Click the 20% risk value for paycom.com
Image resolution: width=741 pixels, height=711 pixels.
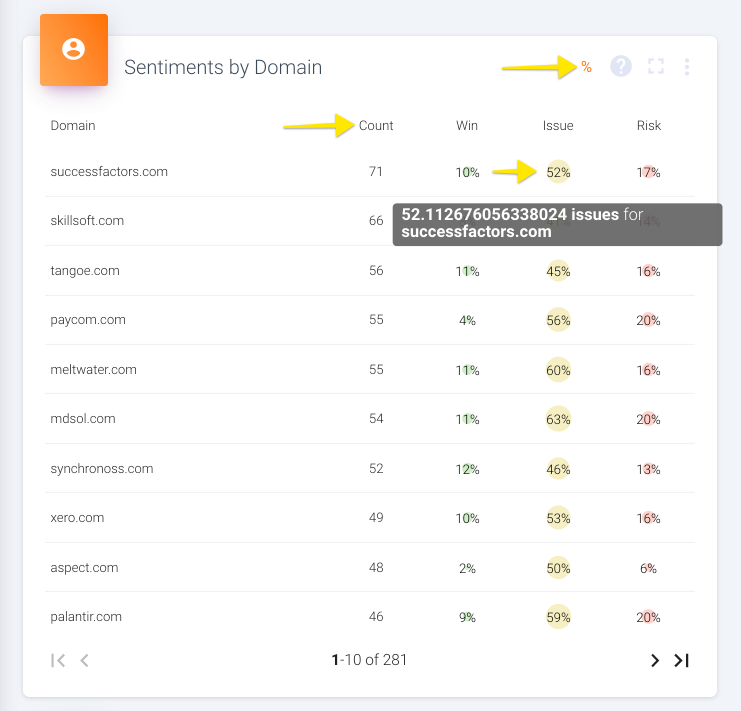pyautogui.click(x=648, y=320)
